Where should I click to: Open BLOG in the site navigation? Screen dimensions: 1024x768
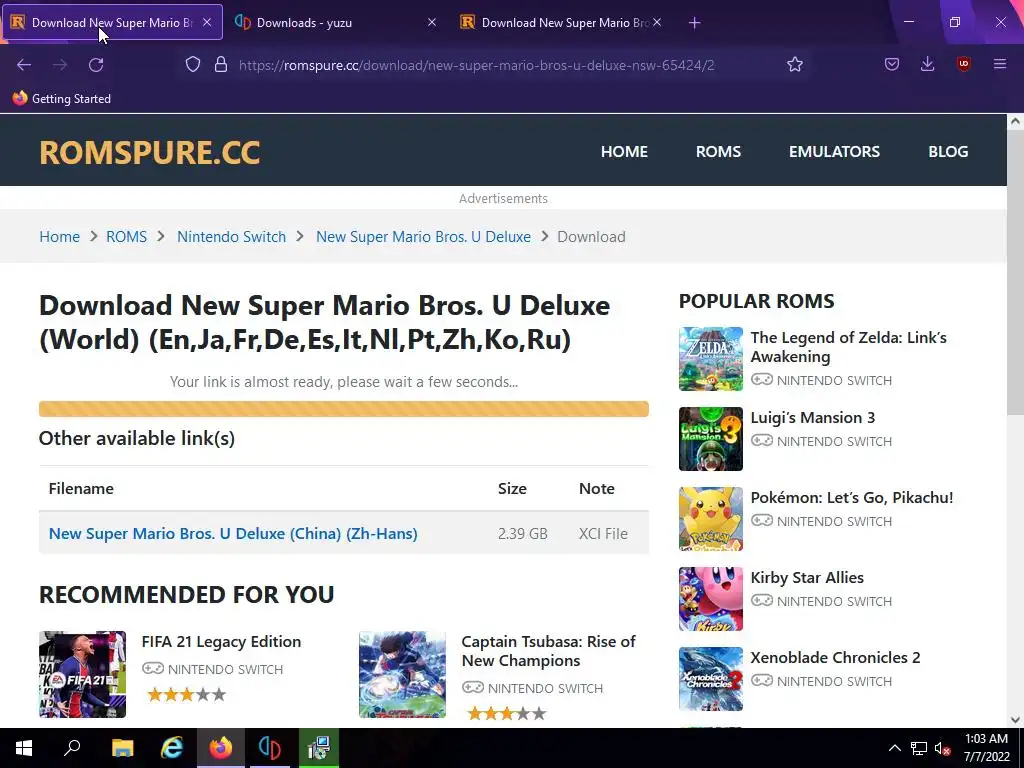click(x=948, y=152)
